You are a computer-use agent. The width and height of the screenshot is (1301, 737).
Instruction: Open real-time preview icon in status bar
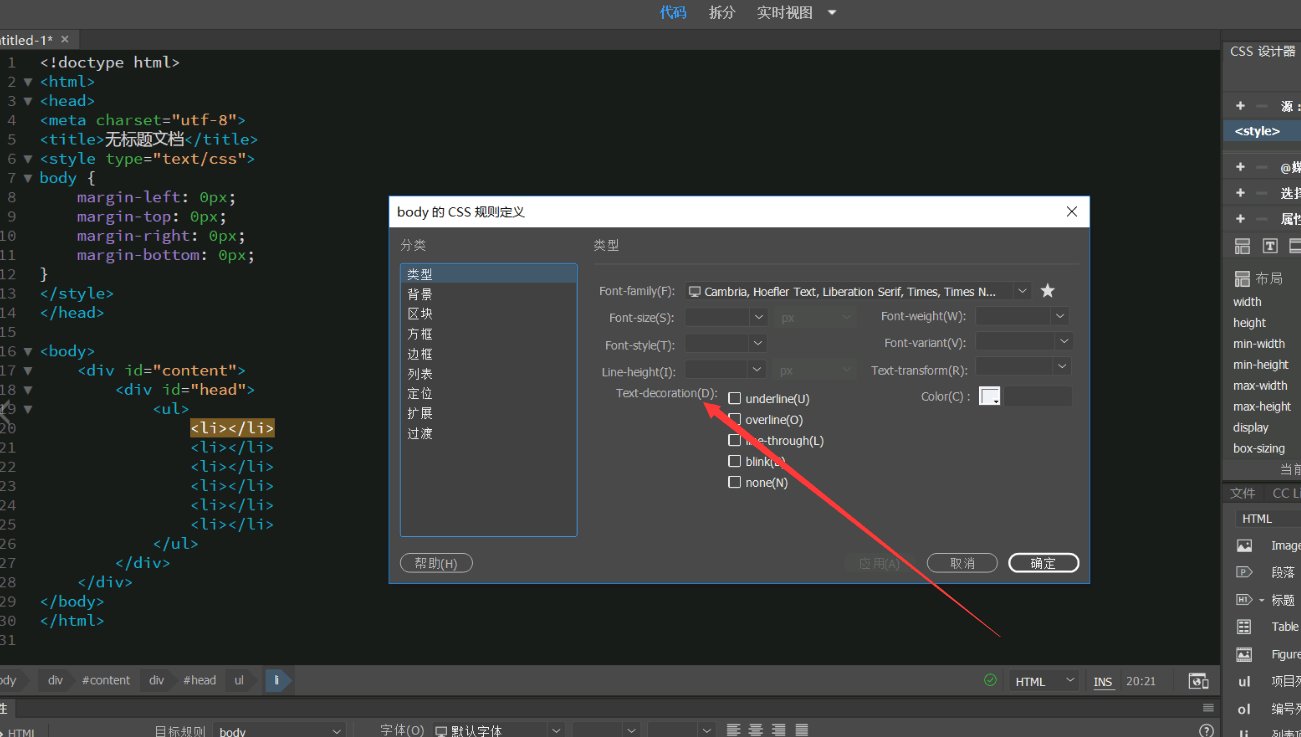pos(1198,681)
